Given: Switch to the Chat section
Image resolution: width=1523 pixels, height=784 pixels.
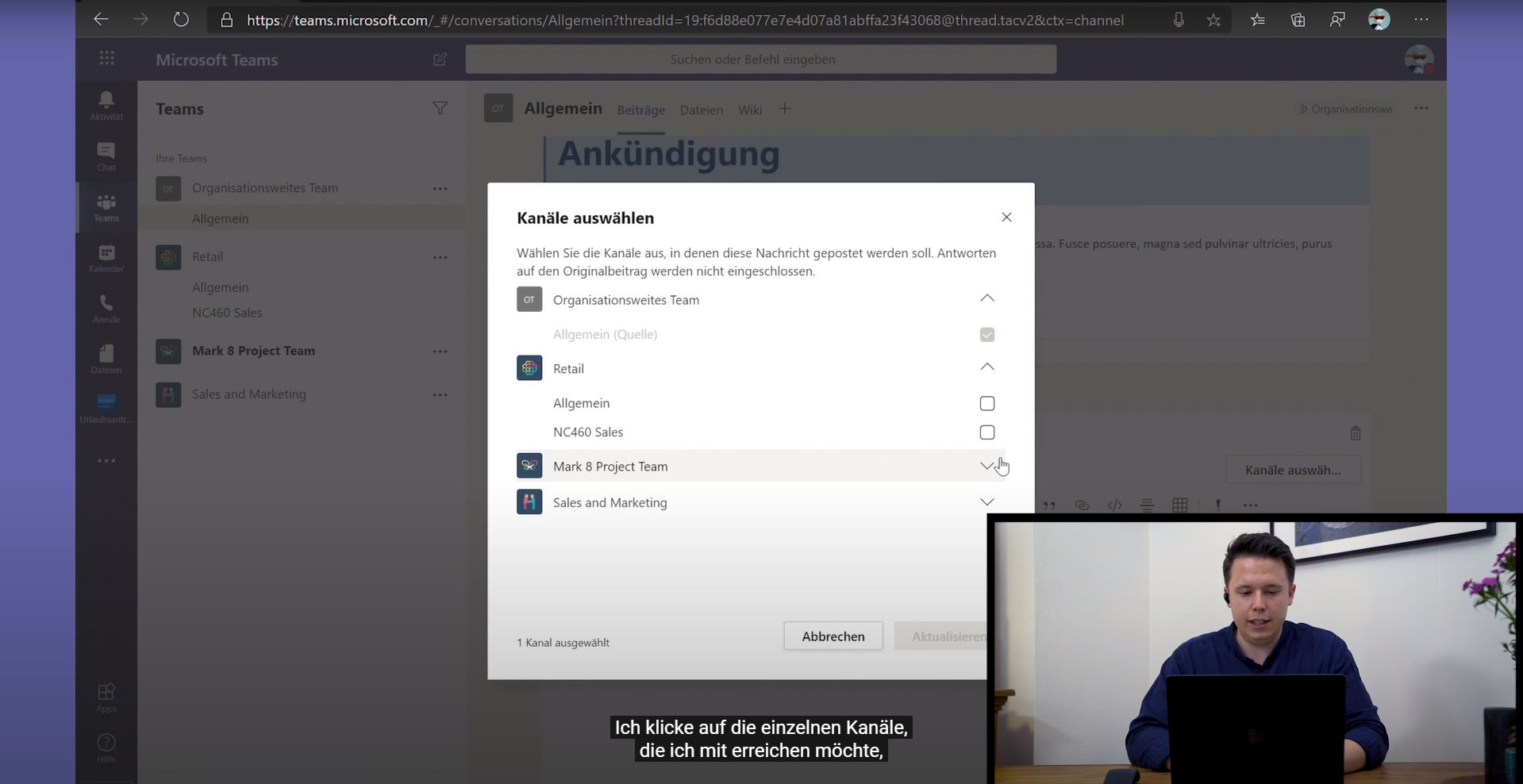Looking at the screenshot, I should tap(106, 156).
